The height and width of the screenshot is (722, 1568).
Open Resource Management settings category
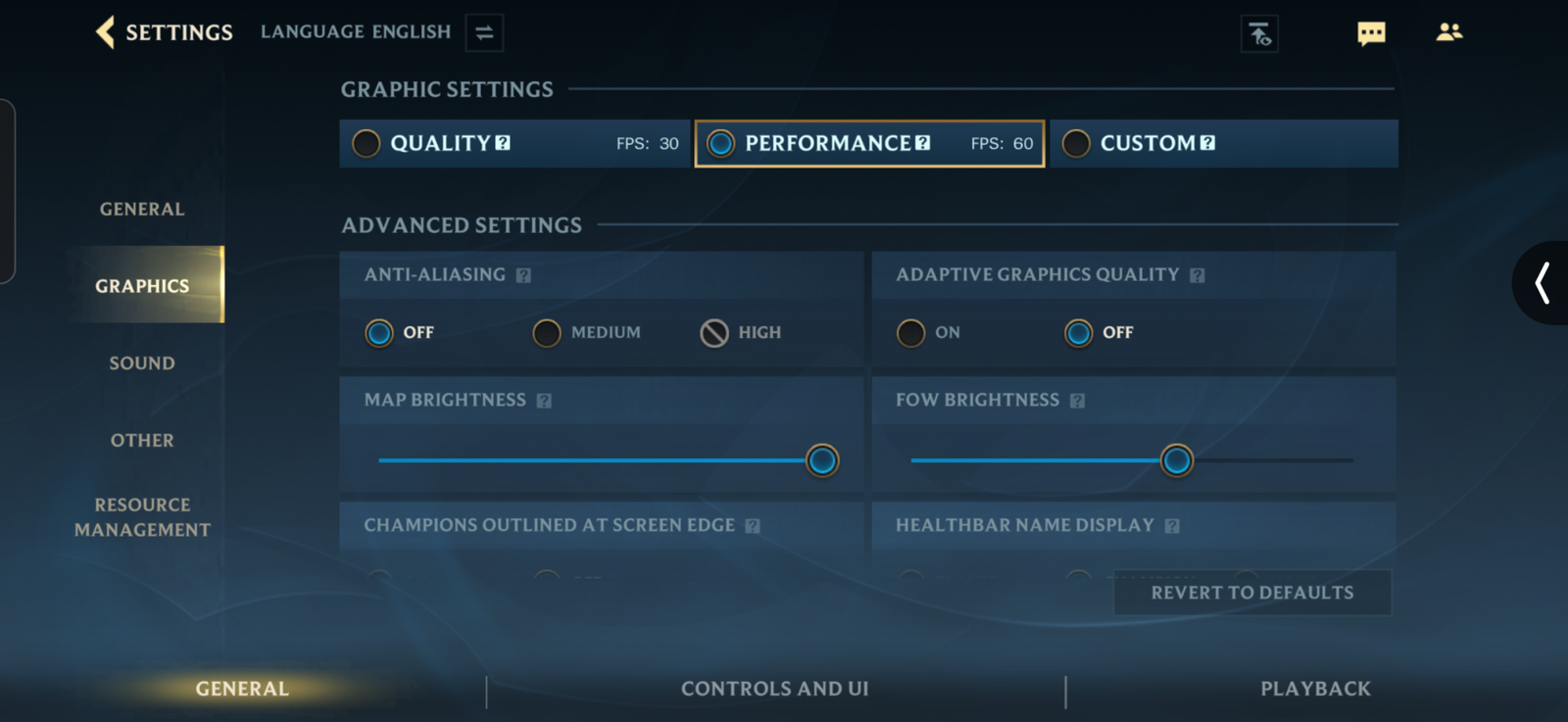coord(142,517)
